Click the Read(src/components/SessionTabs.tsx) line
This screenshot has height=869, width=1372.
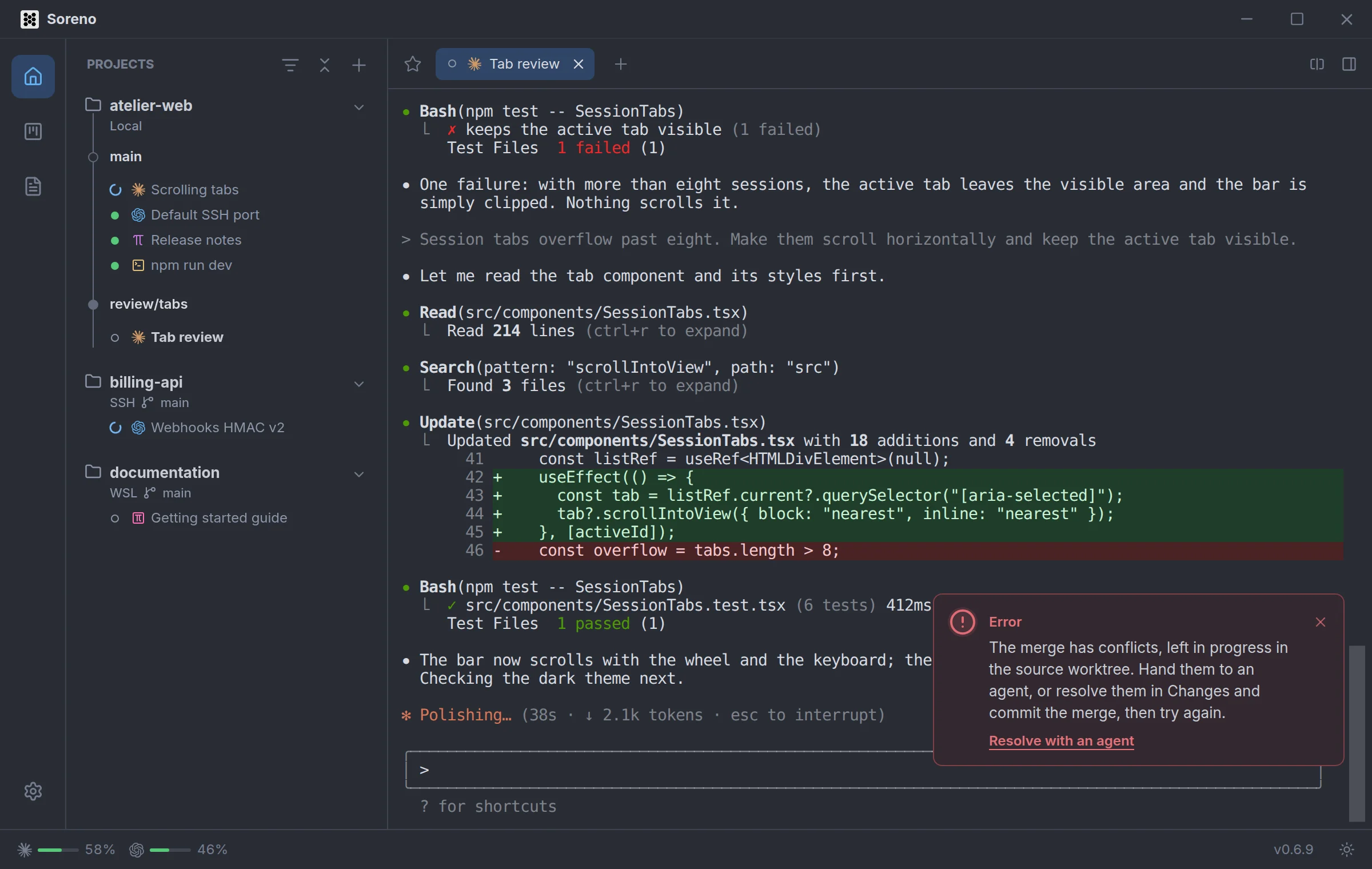click(x=583, y=312)
